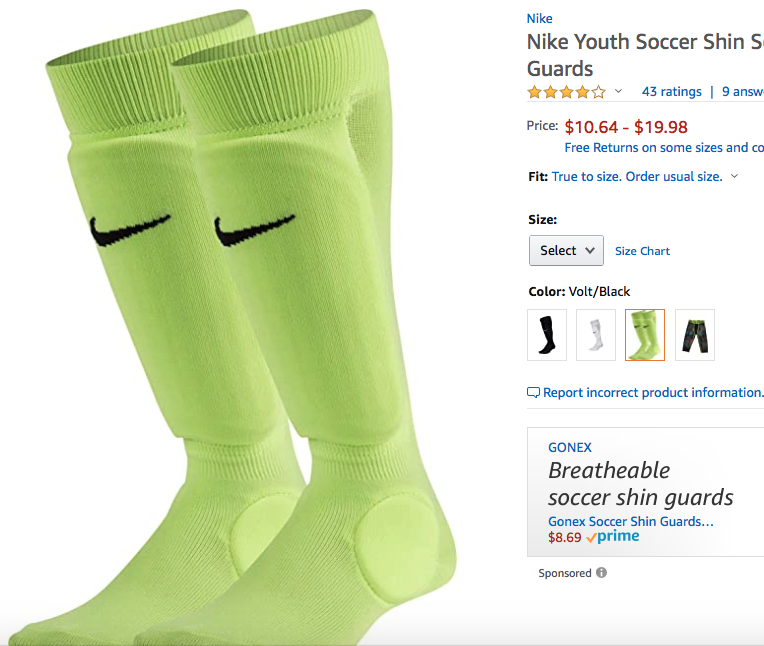The width and height of the screenshot is (764, 646).
Task: Click the speech bubble report icon
Action: pyautogui.click(x=533, y=393)
